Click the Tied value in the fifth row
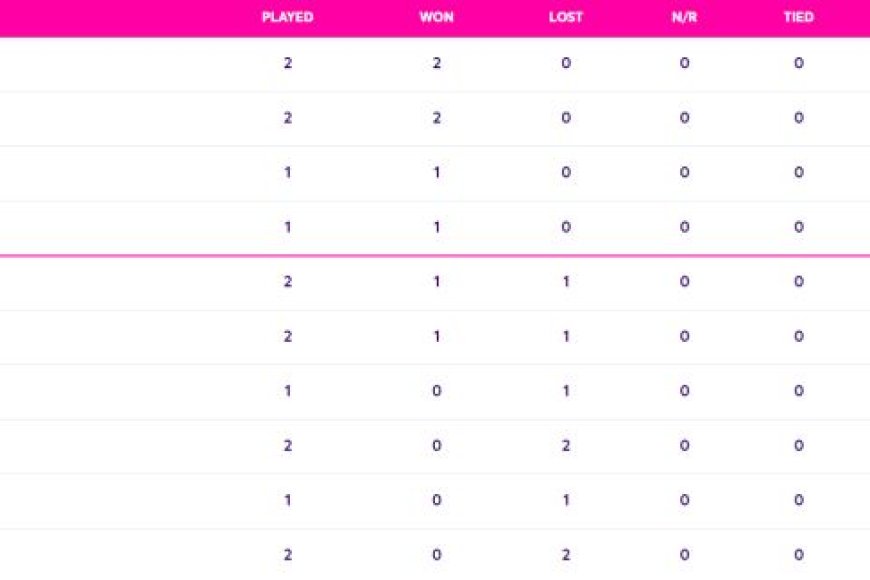This screenshot has height=580, width=870. point(798,282)
